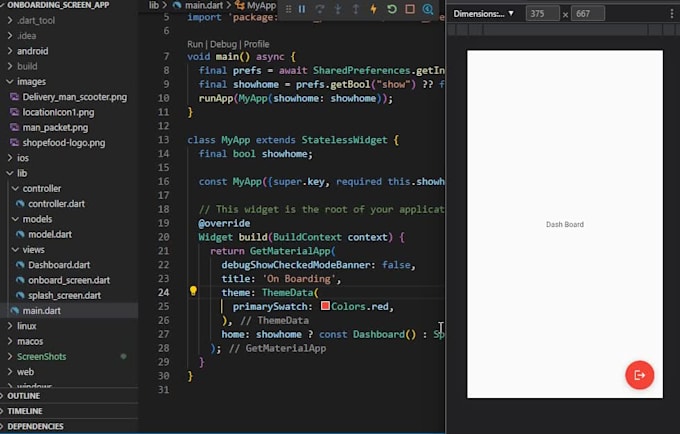Stop the debug session
The width and height of the screenshot is (680, 434).
pos(410,9)
